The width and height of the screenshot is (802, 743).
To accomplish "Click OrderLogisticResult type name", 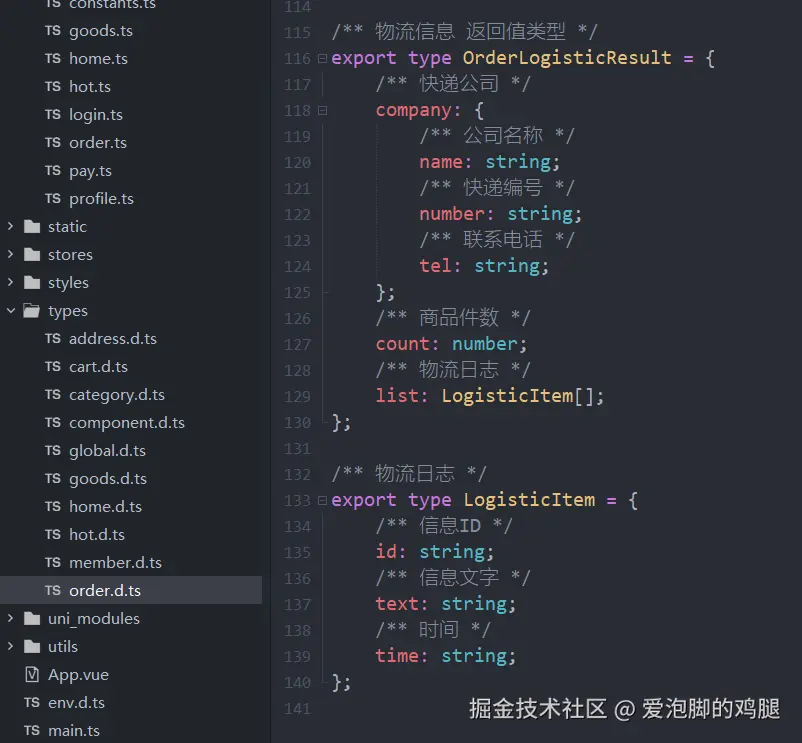I will pyautogui.click(x=567, y=57).
